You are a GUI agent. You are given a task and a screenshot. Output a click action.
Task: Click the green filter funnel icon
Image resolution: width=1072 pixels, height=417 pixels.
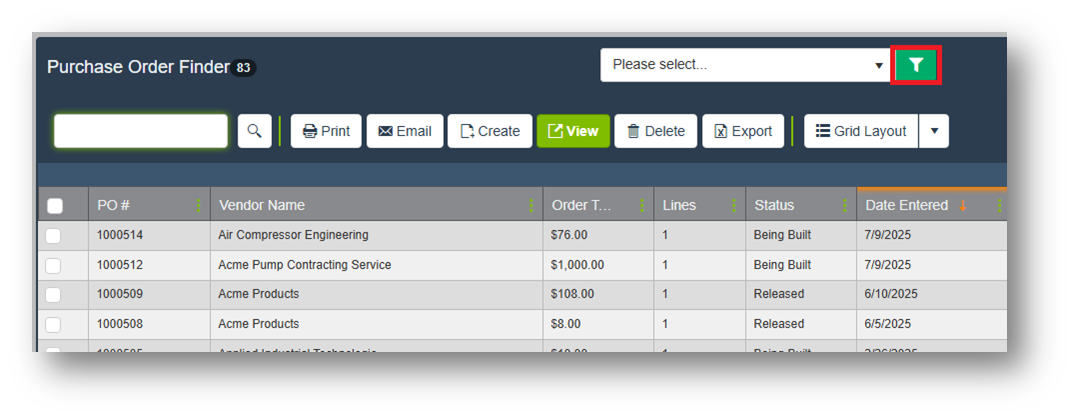[x=915, y=65]
